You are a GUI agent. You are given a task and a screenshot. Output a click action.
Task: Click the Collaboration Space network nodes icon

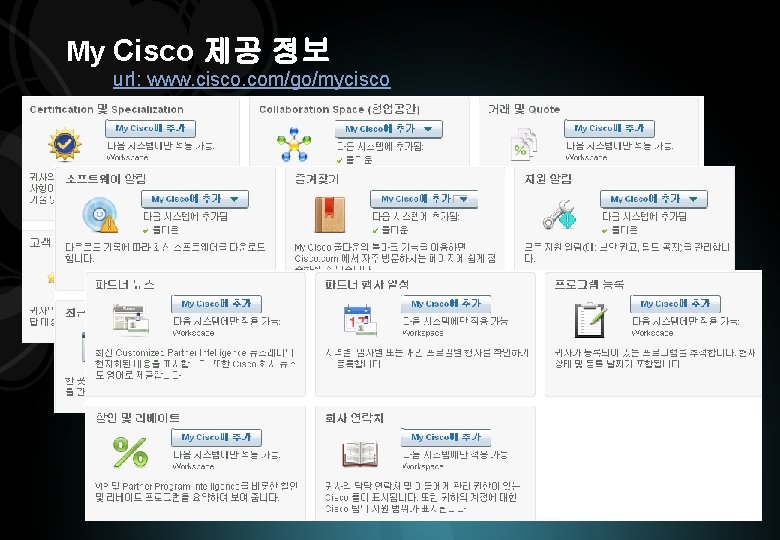(294, 144)
